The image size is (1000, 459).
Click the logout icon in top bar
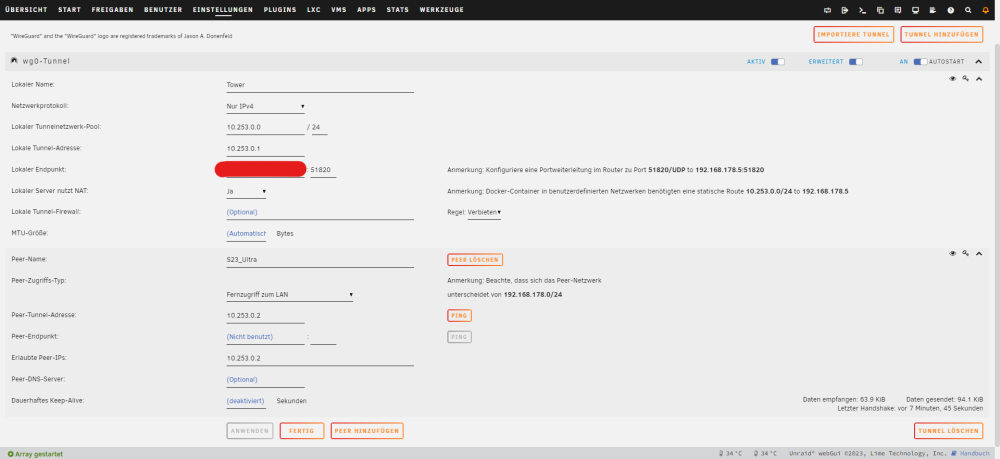coord(845,10)
